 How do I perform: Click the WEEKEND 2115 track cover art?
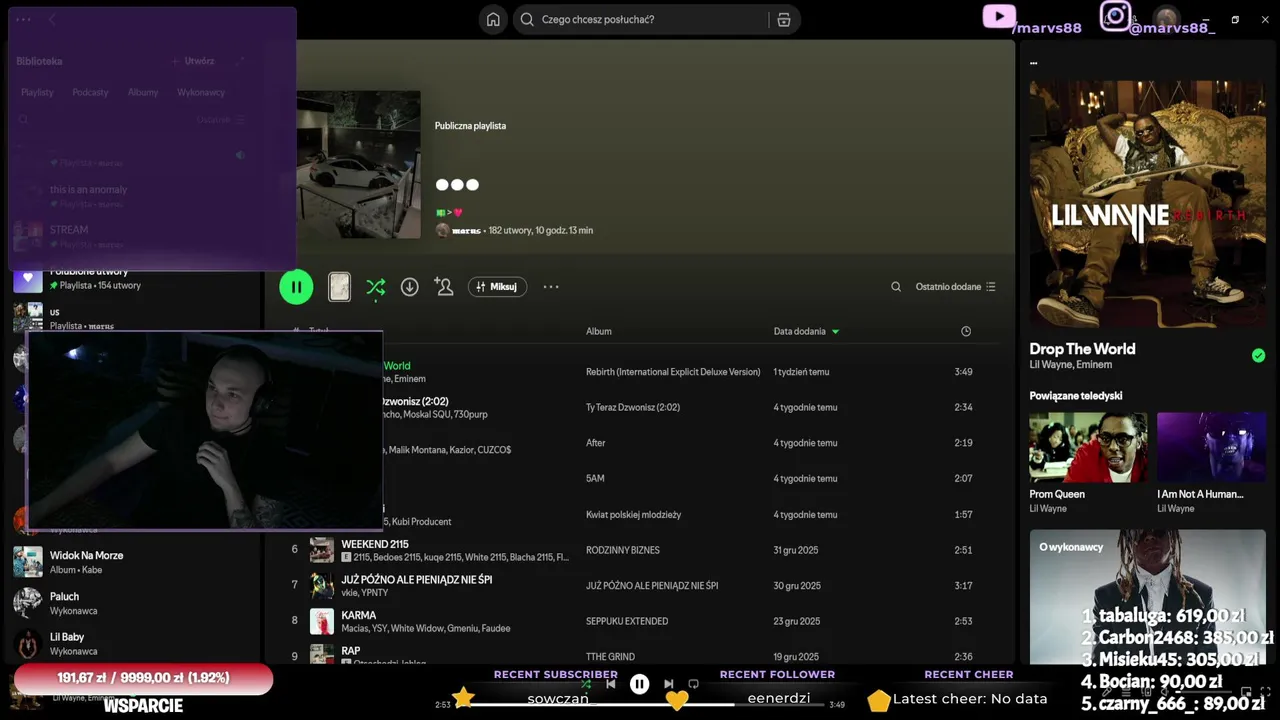click(x=322, y=550)
